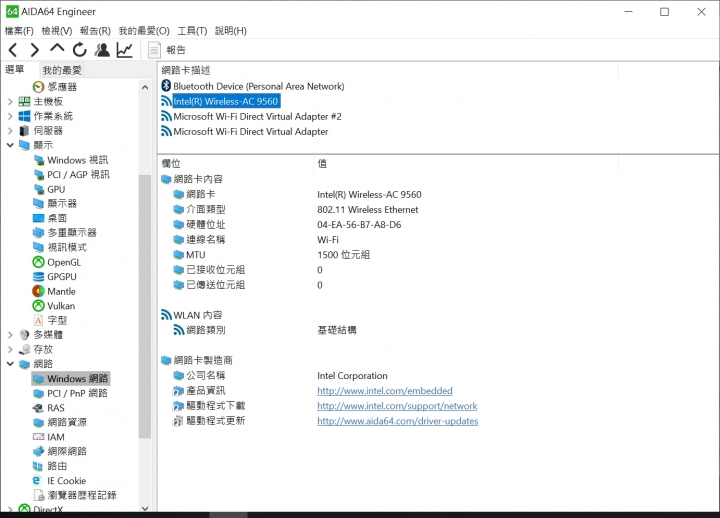720x518 pixels.
Task: Expand the 存放 tree node
Action: (10, 349)
